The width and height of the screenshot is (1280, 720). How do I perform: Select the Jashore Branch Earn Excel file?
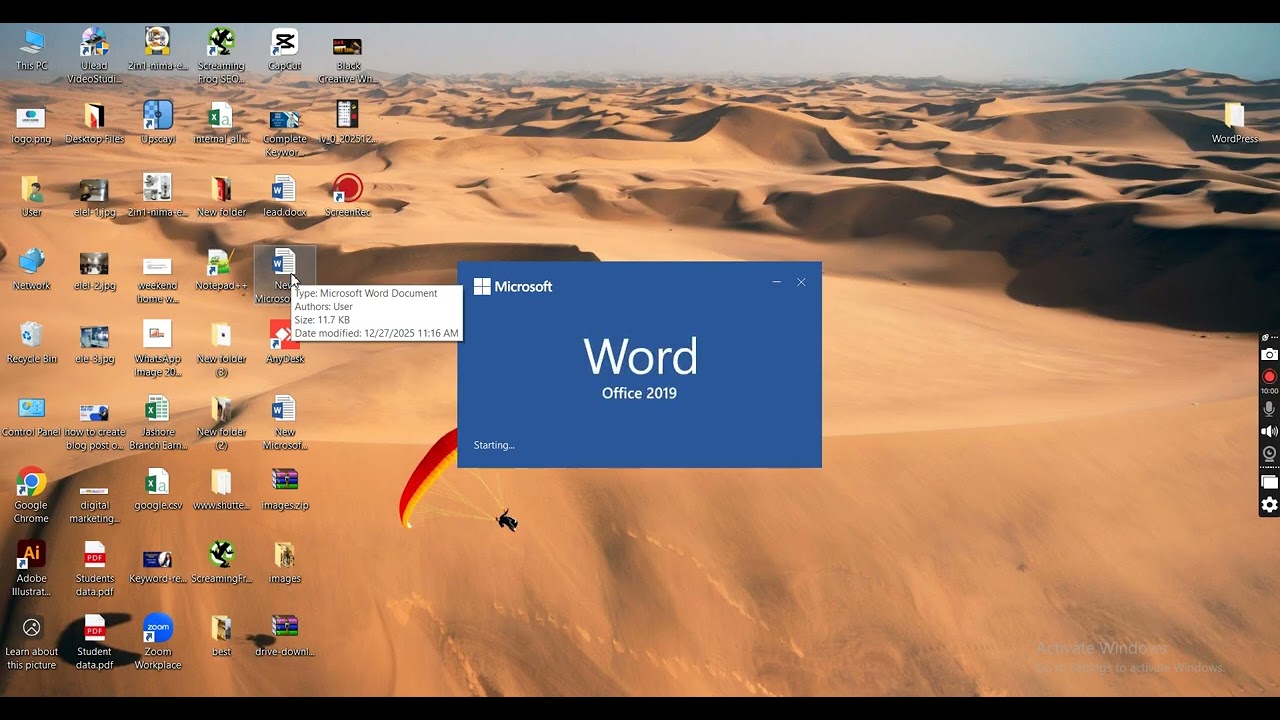[158, 422]
